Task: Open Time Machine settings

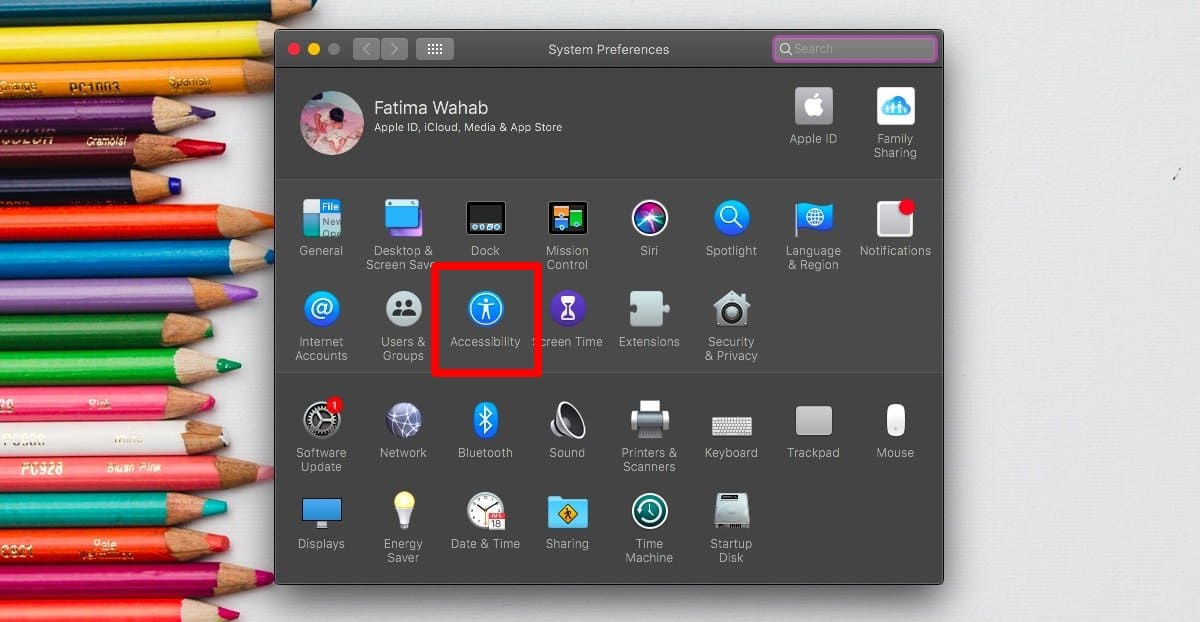Action: [x=649, y=512]
